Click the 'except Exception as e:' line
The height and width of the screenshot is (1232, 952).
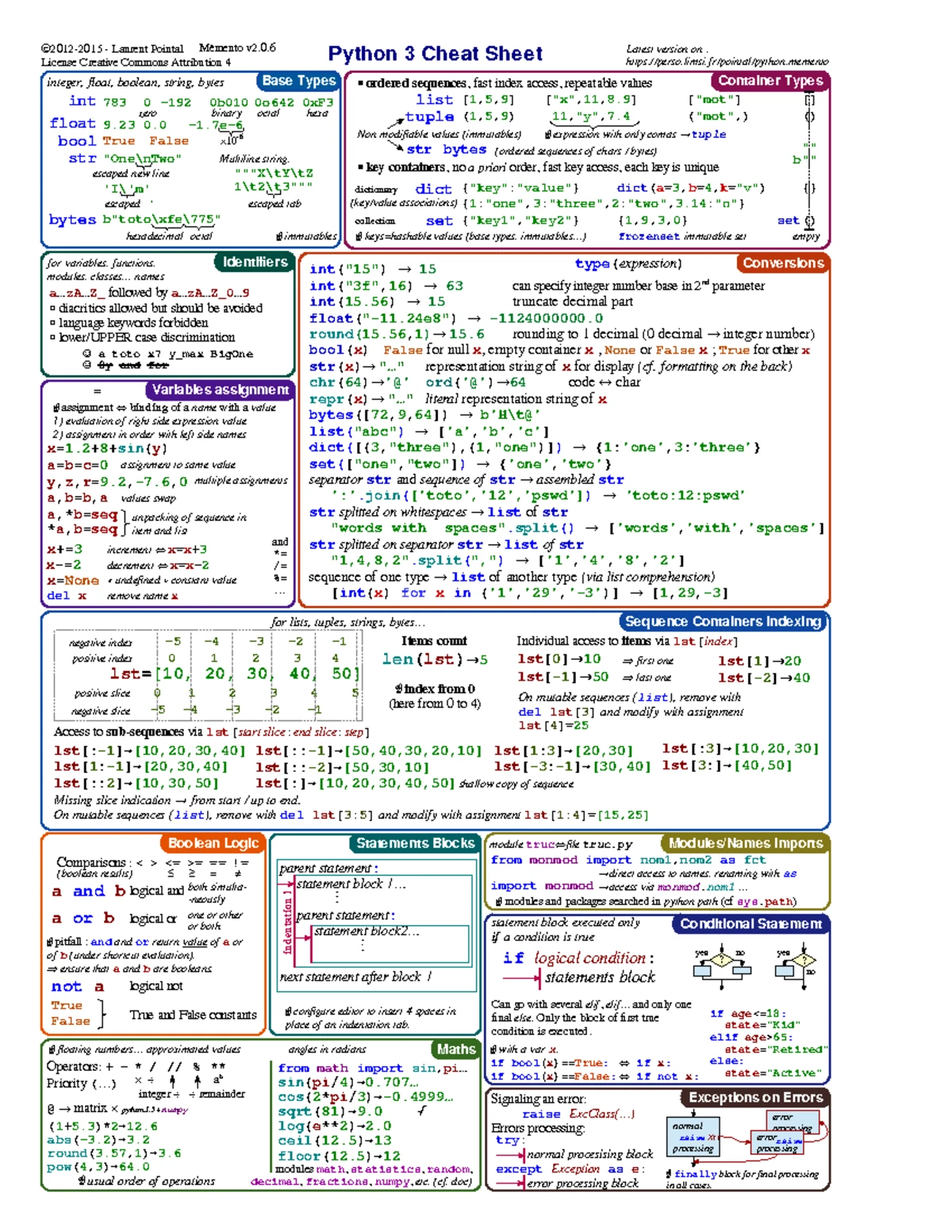(570, 1169)
